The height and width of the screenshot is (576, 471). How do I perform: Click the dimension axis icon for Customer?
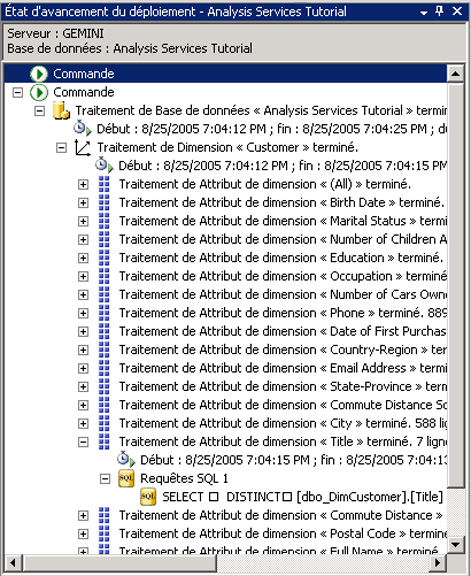[x=83, y=147]
